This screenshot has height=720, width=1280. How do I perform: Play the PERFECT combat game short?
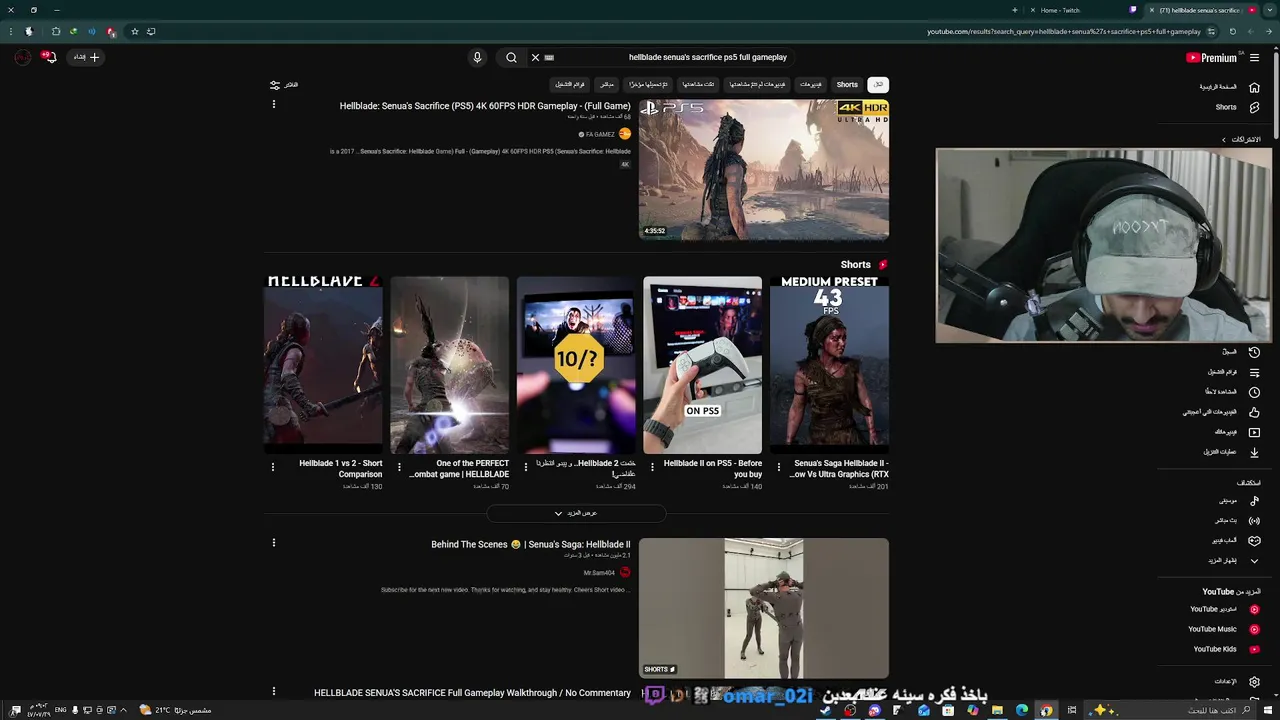pyautogui.click(x=449, y=365)
